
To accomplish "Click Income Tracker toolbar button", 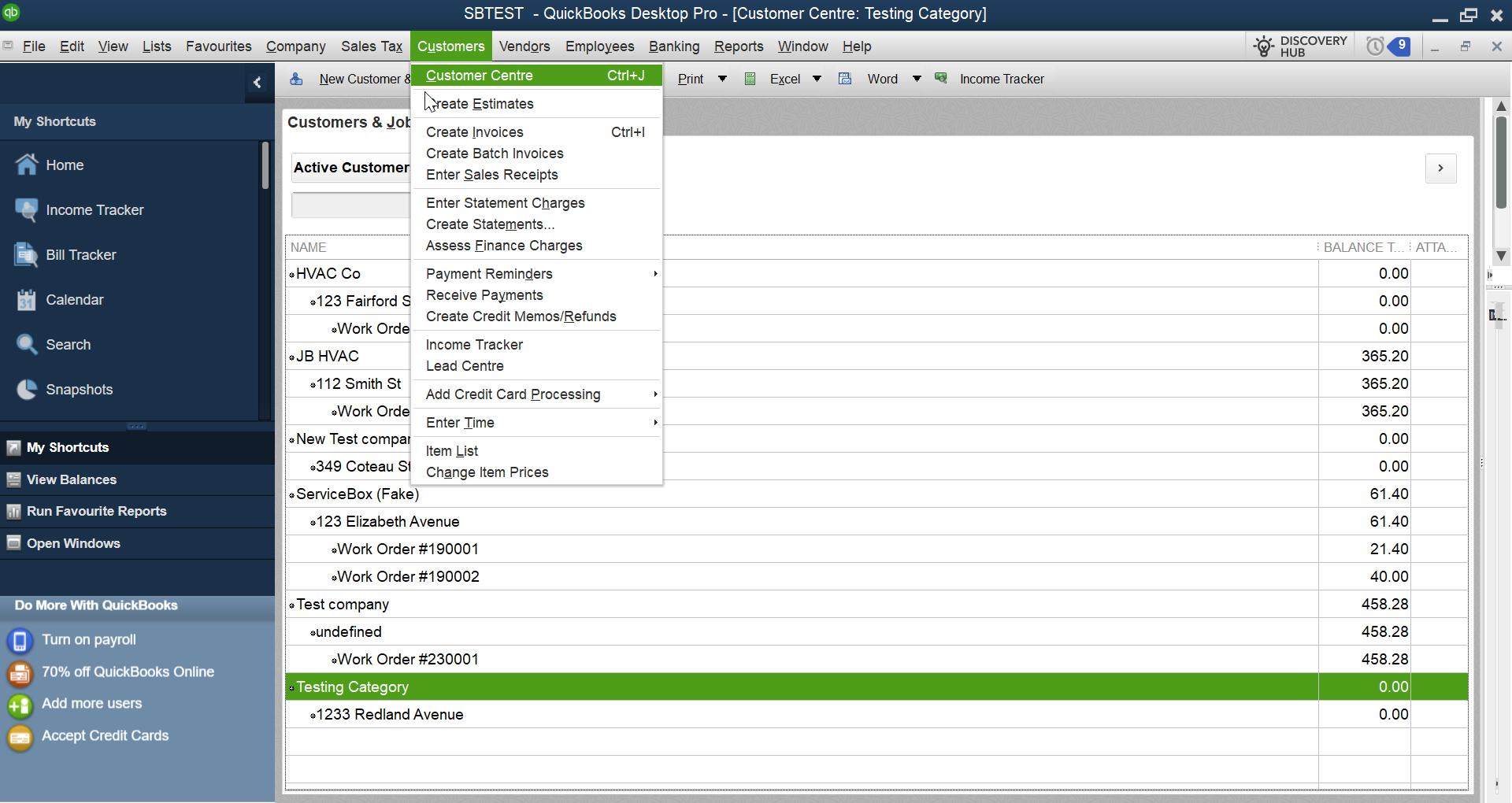I will pos(1002,79).
